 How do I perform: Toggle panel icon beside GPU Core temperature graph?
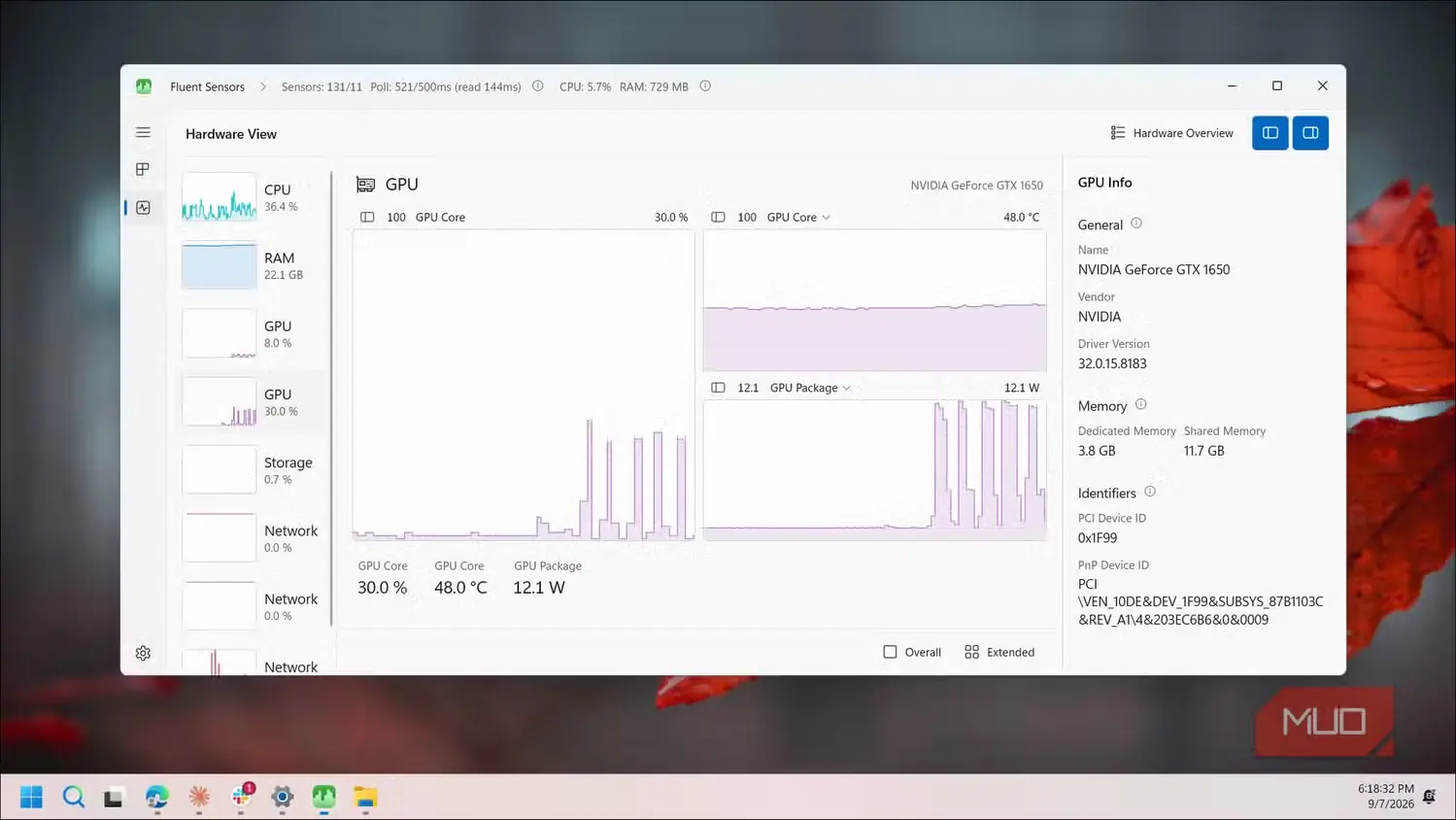(718, 218)
